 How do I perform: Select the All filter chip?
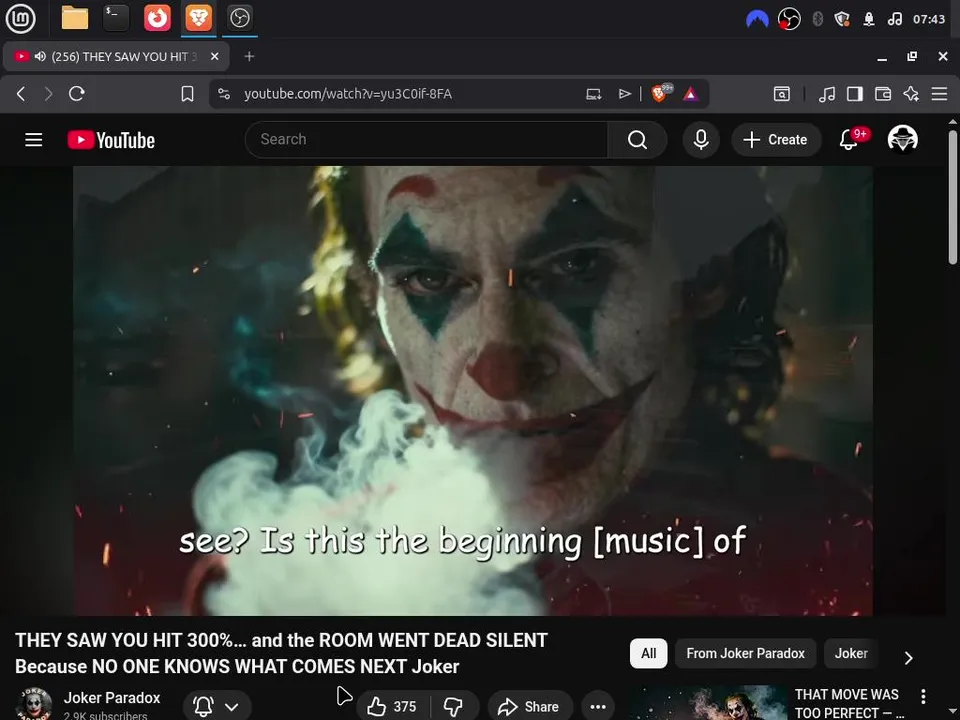click(x=648, y=653)
